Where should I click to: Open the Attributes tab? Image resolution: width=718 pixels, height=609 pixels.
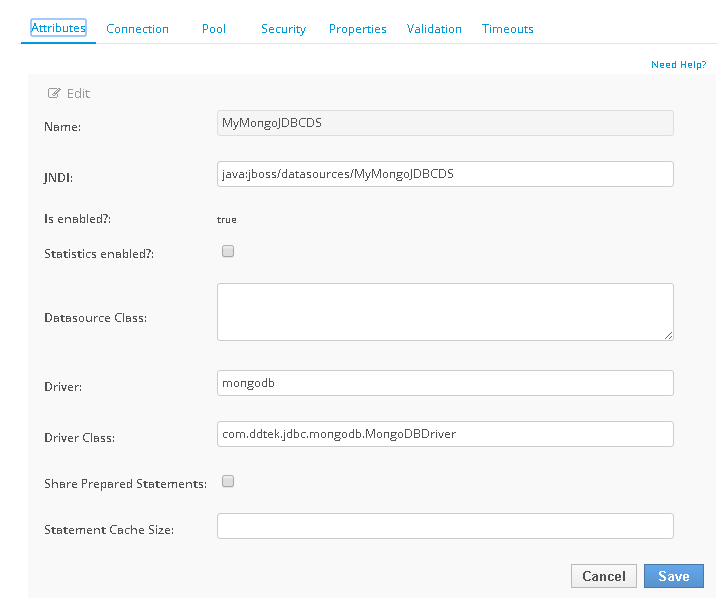tap(58, 28)
